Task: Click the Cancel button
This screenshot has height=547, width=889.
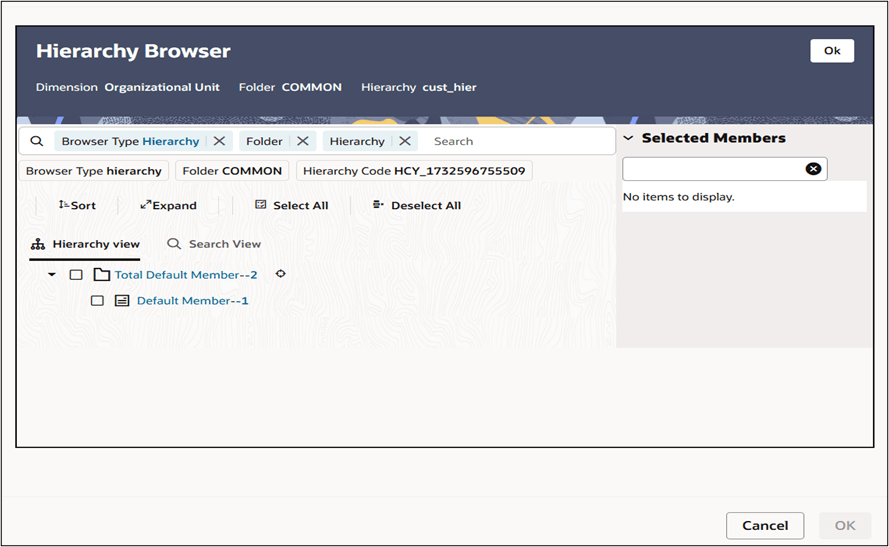Action: (x=765, y=525)
